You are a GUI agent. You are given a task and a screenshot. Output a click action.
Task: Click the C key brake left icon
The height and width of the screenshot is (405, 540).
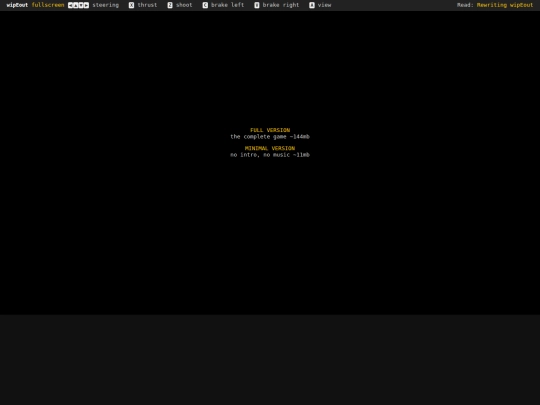click(x=205, y=5)
